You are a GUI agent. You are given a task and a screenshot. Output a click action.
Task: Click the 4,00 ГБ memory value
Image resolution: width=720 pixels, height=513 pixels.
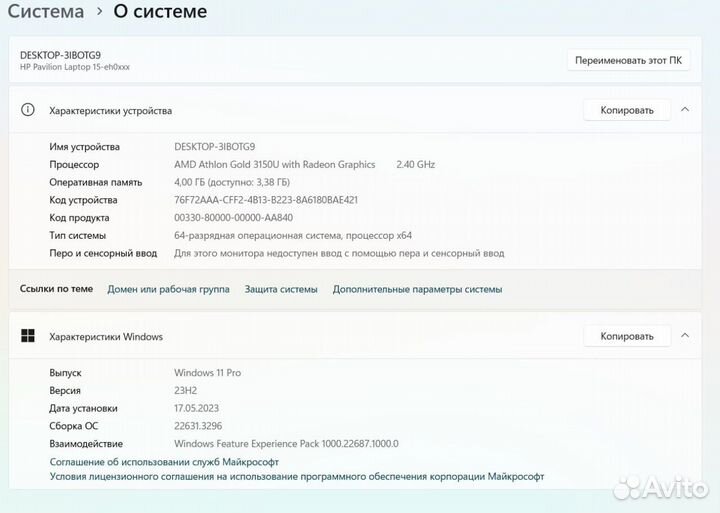pyautogui.click(x=232, y=182)
